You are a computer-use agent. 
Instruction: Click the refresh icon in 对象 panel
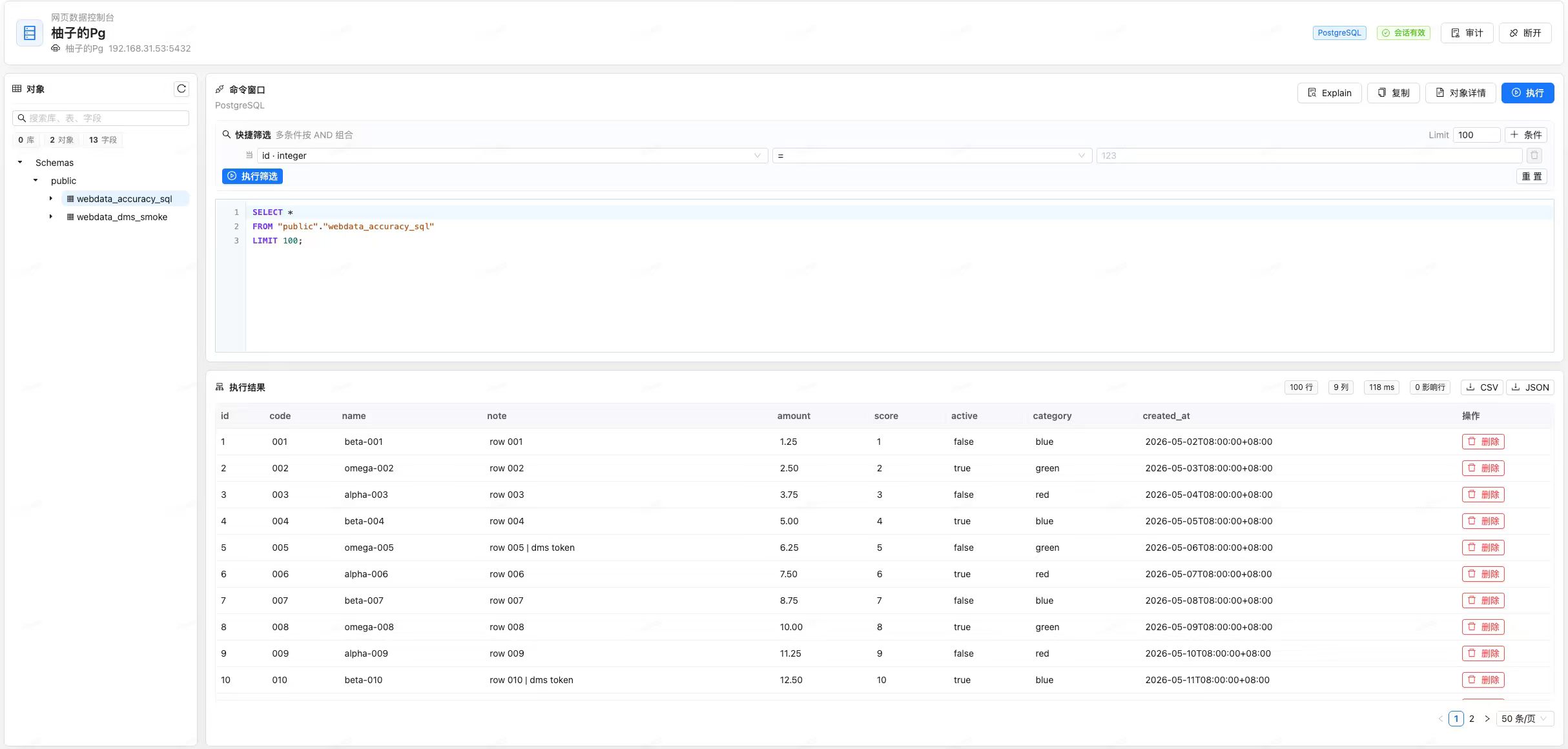pyautogui.click(x=181, y=89)
